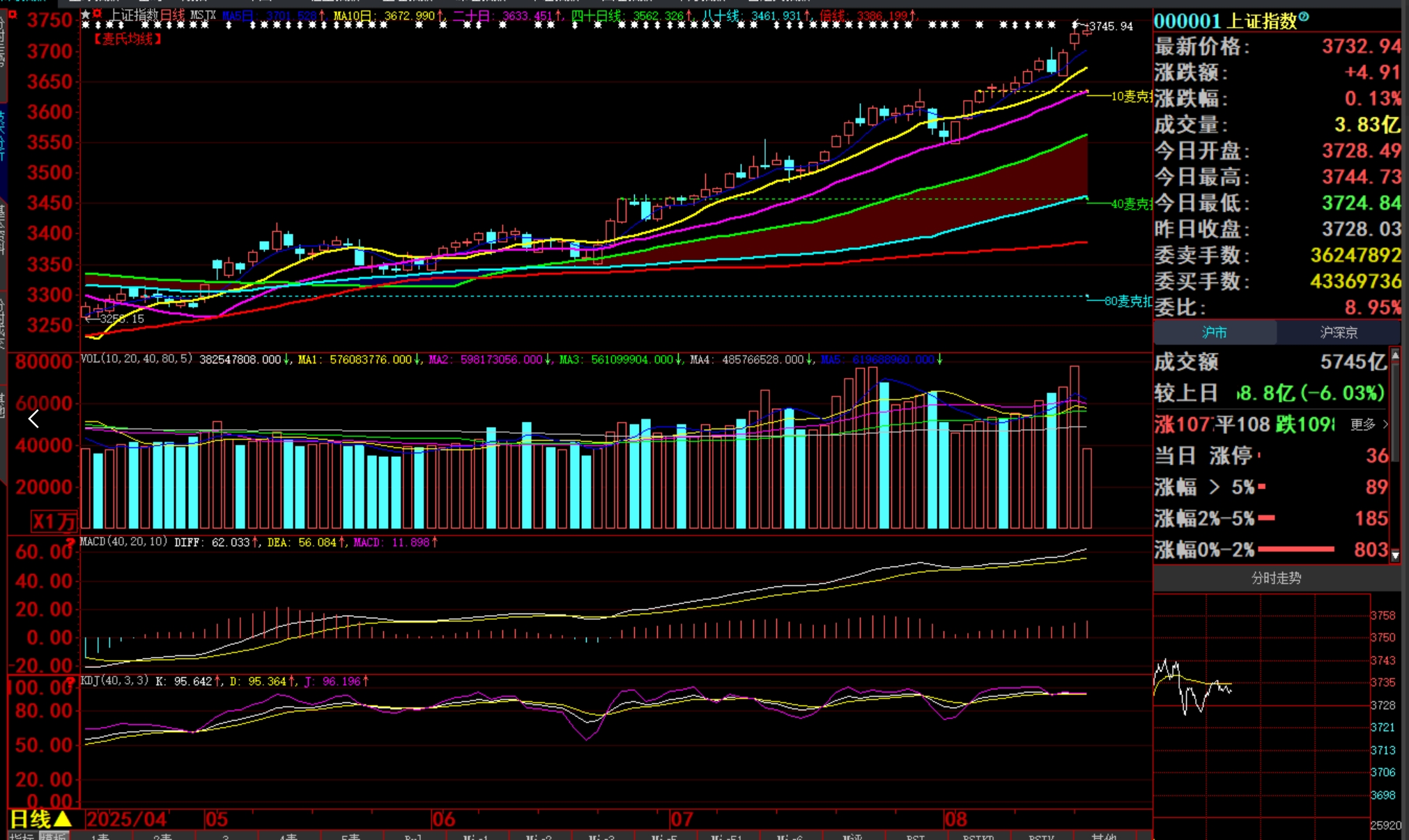Click the 最新价格 value 3732.94
This screenshot has width=1409, height=840.
pos(1361,46)
